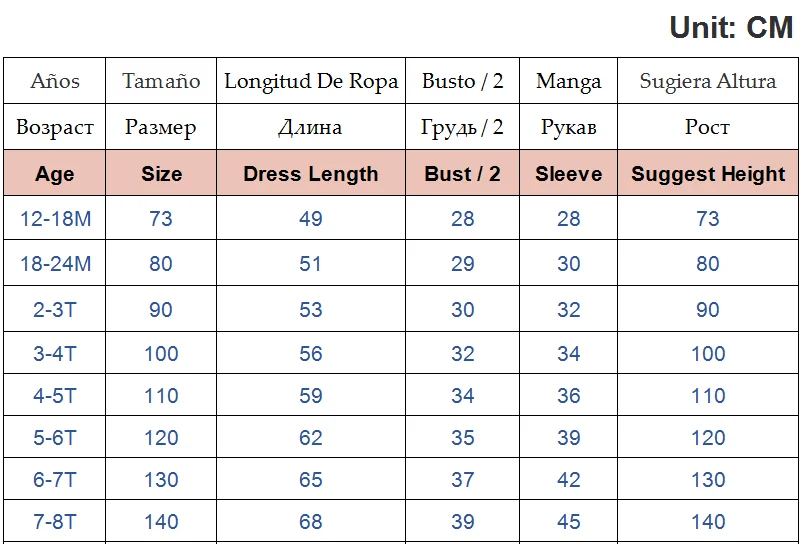Click the 'Unit: CM' label

coord(731,27)
